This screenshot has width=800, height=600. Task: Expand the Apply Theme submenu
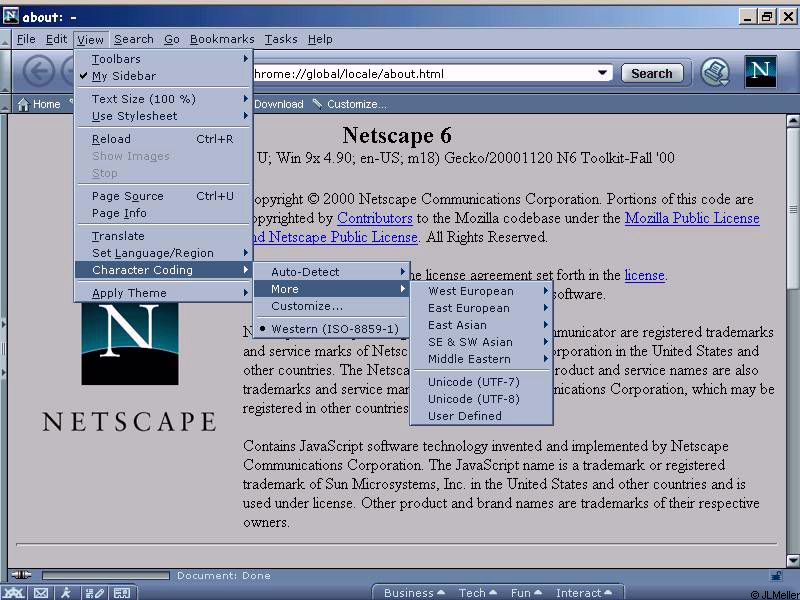click(x=163, y=293)
